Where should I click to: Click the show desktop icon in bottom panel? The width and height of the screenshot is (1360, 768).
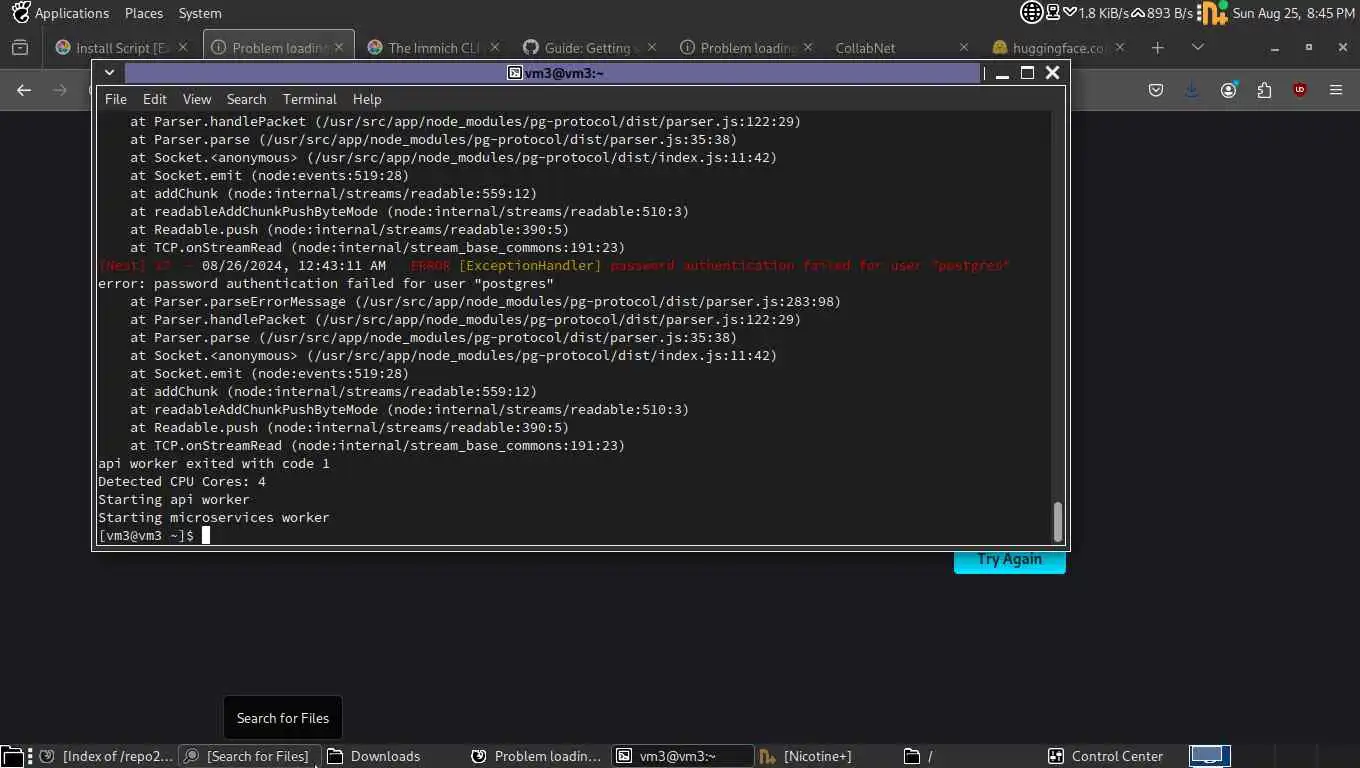11,756
